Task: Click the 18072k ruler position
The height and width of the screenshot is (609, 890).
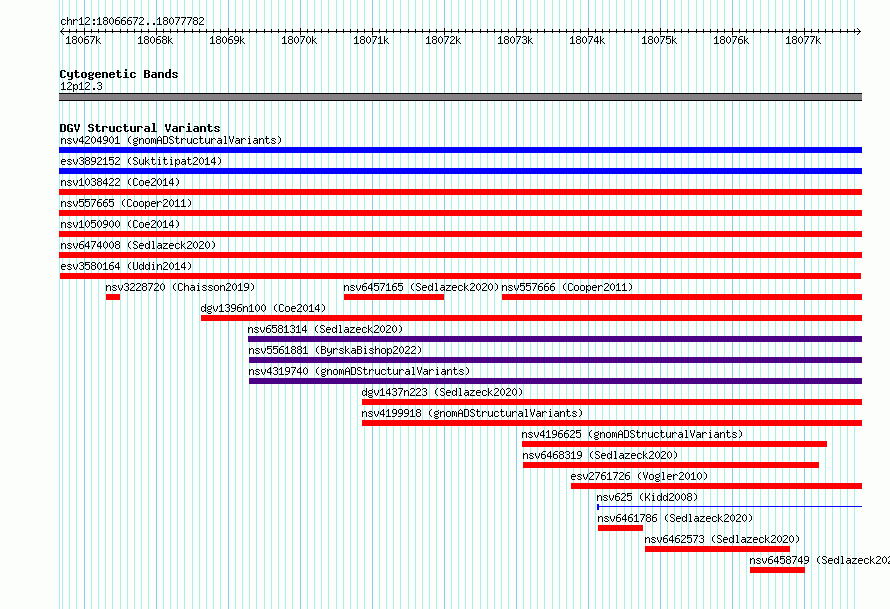Action: click(443, 40)
